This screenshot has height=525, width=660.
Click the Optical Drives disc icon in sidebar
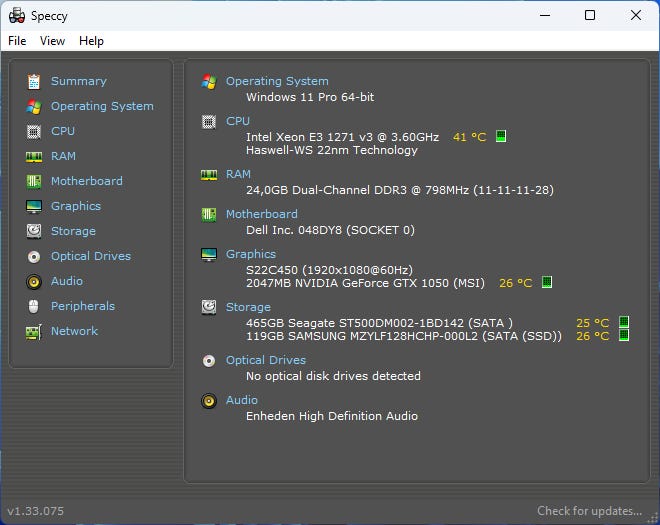pyautogui.click(x=34, y=256)
